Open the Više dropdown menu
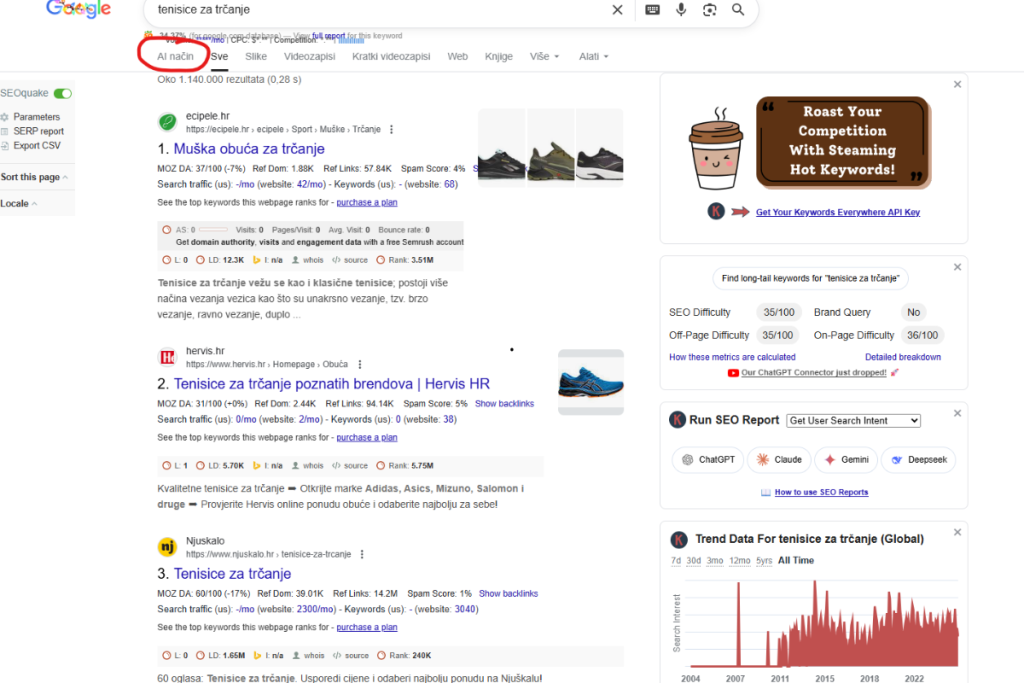 544,57
